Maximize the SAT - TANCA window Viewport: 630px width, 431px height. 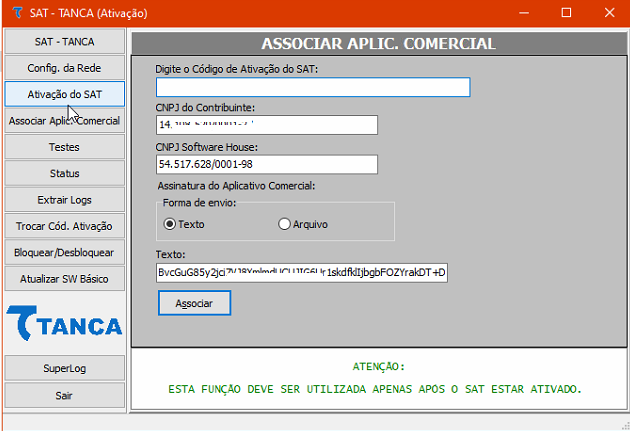coord(566,13)
